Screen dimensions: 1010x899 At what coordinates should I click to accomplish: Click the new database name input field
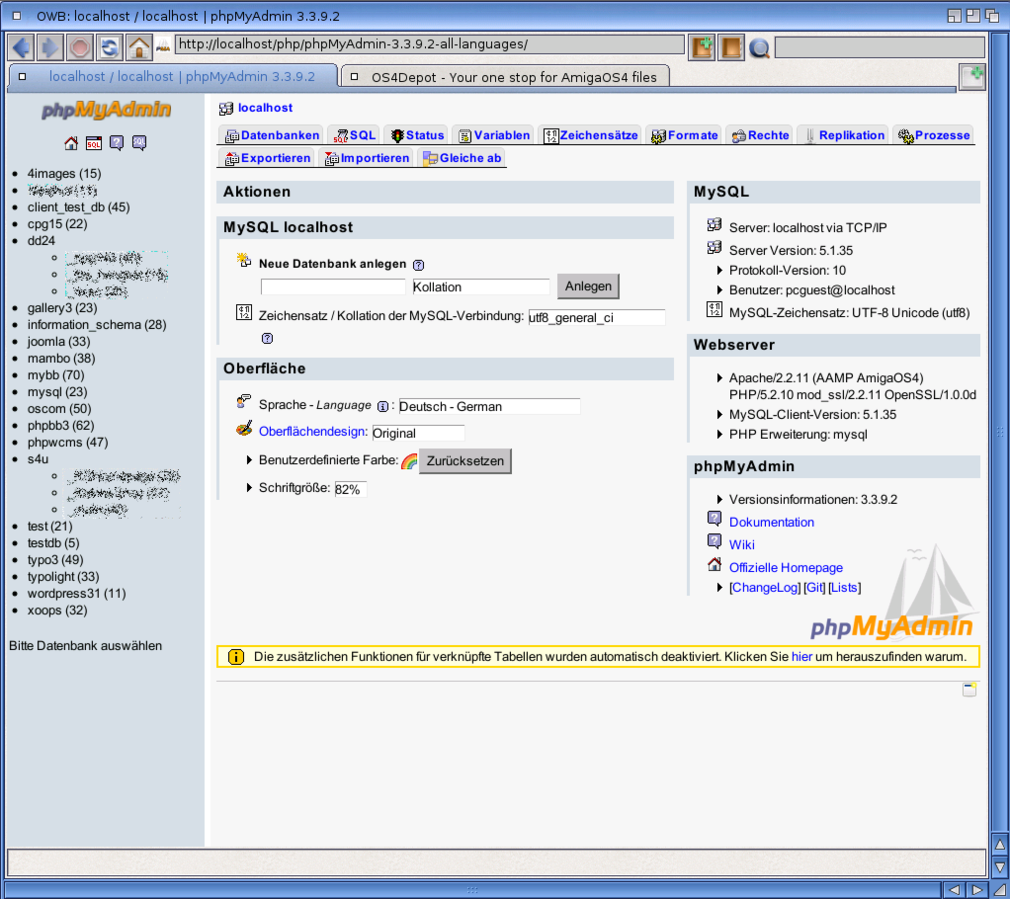coord(333,287)
